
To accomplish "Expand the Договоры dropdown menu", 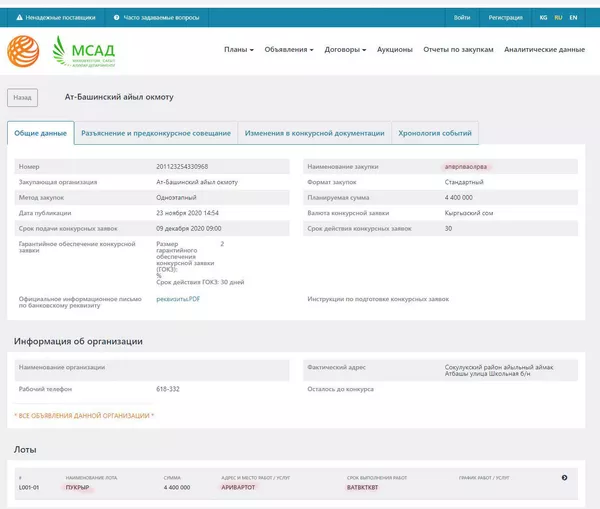I will 345,49.
